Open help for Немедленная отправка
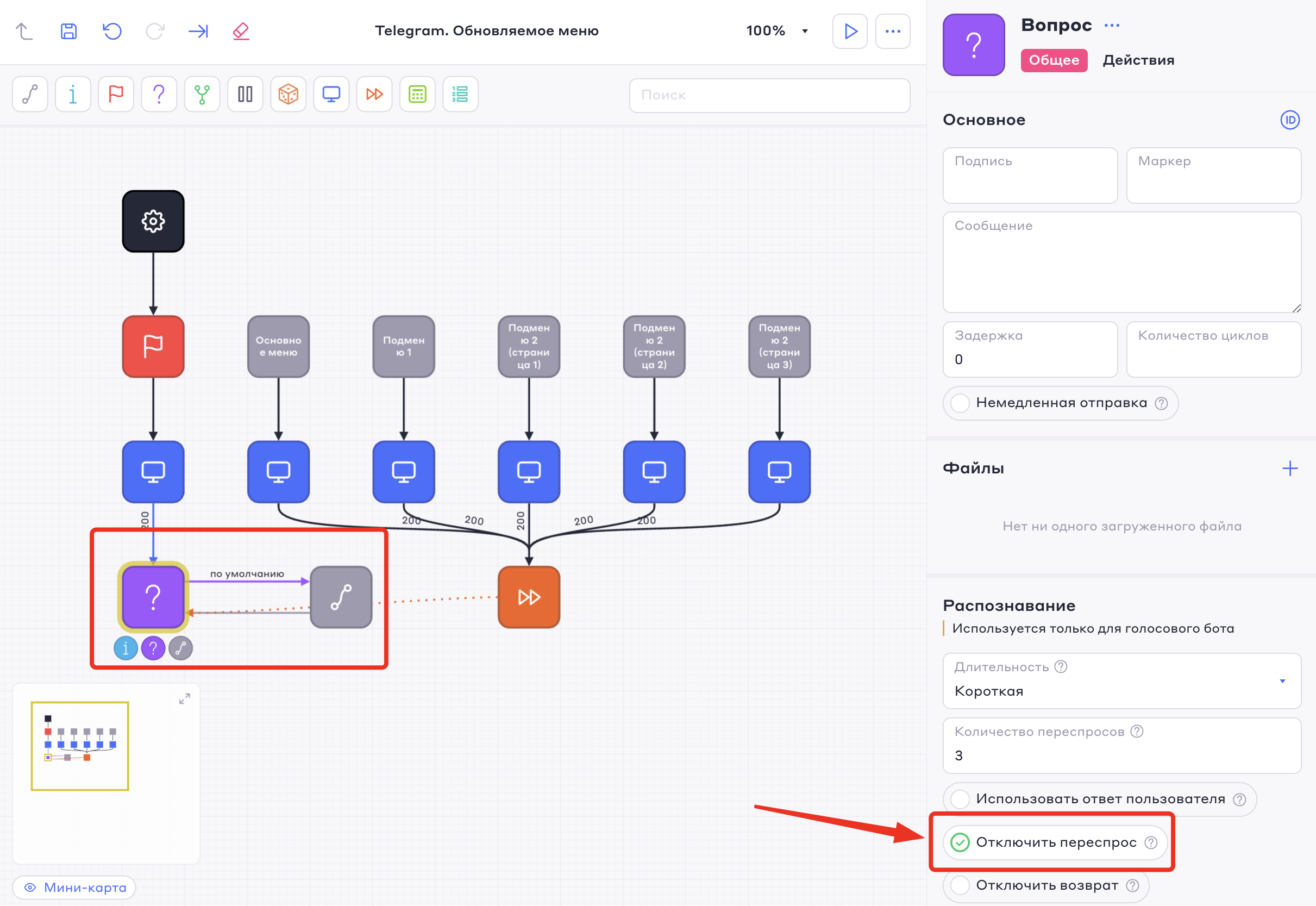Image resolution: width=1316 pixels, height=906 pixels. click(1161, 403)
